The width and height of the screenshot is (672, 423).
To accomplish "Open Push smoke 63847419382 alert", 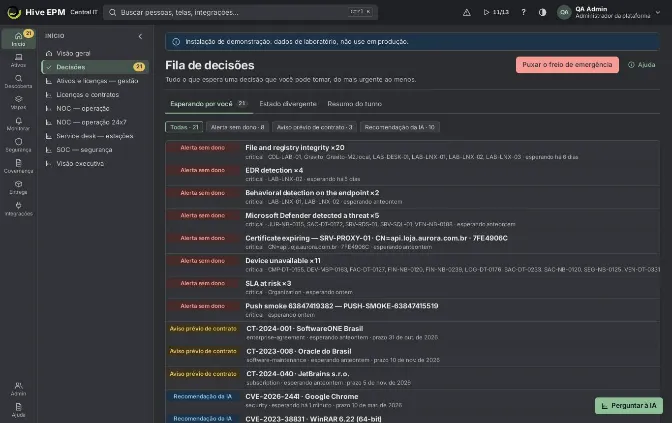I will tap(412, 310).
